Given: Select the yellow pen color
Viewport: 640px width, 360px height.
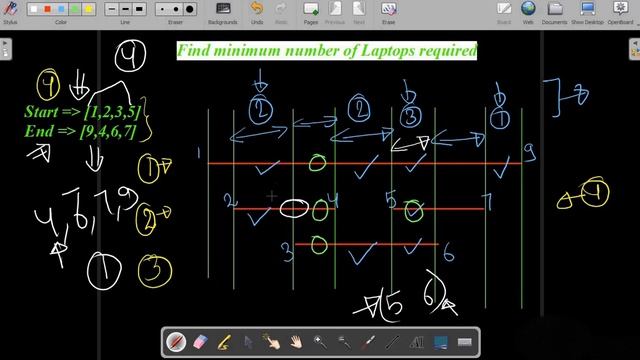Looking at the screenshot, I should [x=89, y=9].
